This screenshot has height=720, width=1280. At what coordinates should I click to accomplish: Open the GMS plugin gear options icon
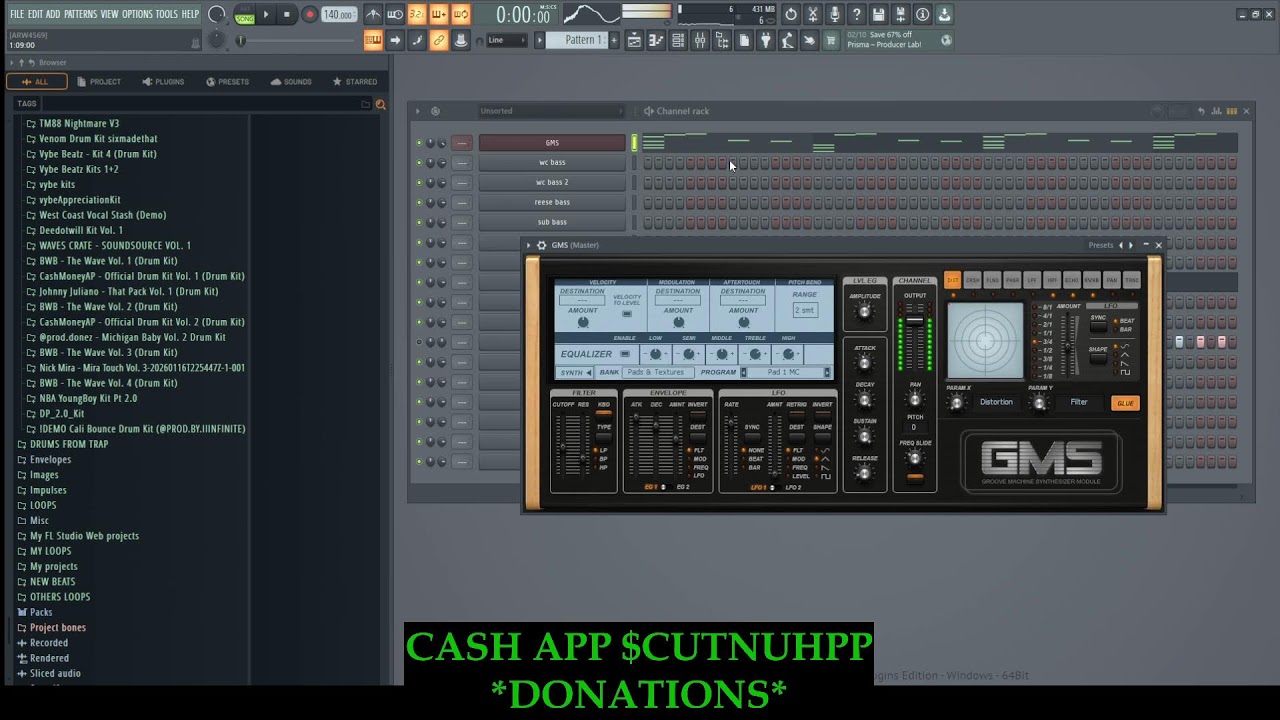click(541, 245)
